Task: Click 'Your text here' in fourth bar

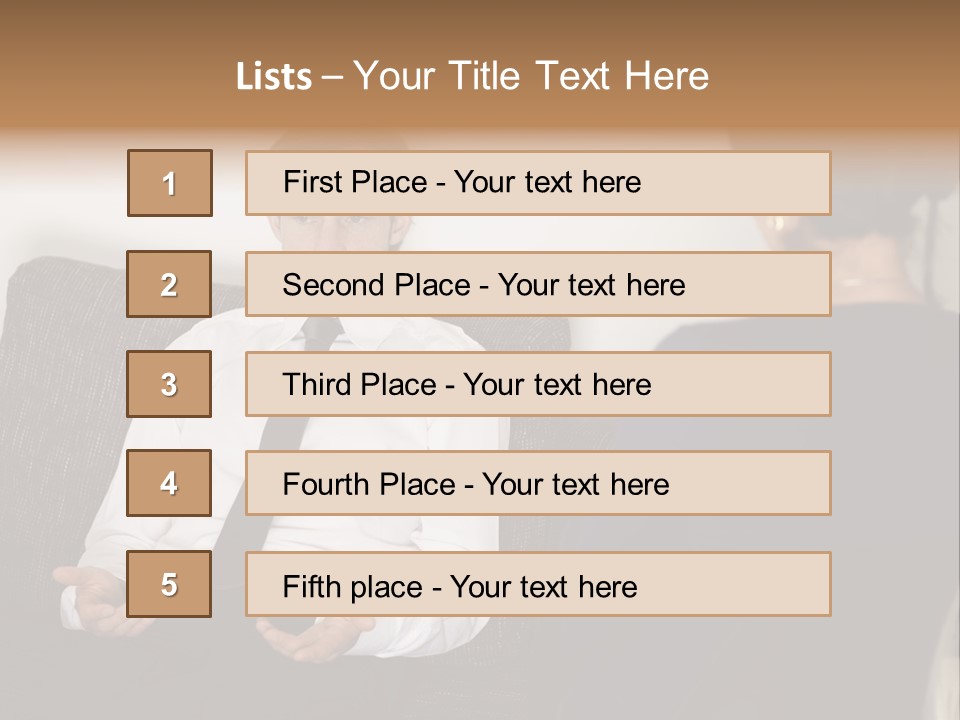Action: click(575, 485)
